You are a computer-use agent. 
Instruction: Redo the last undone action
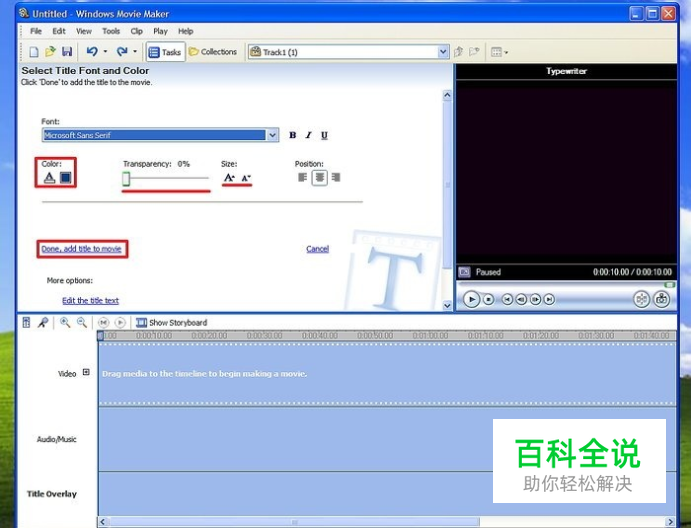[122, 52]
